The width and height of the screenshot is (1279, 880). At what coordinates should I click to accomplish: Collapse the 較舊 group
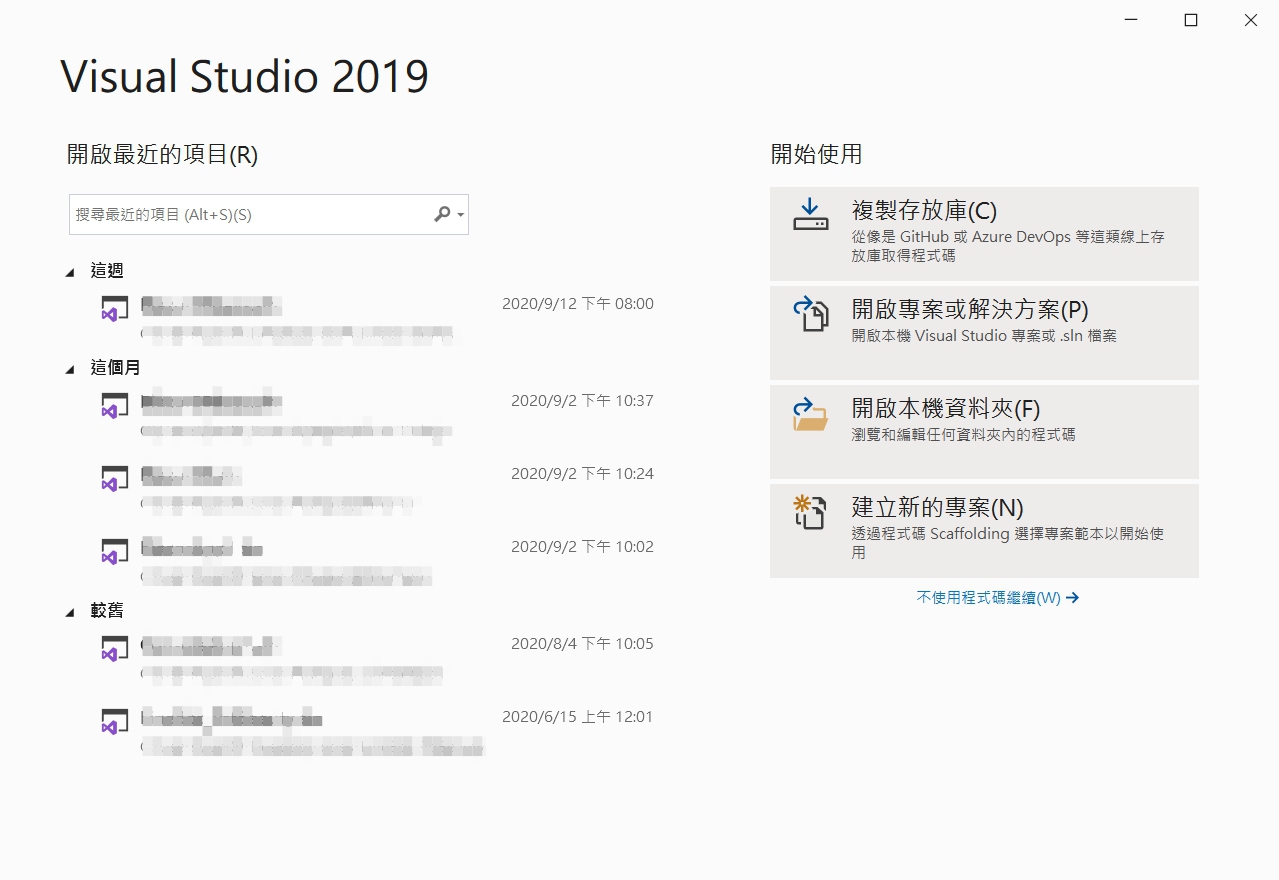tap(70, 612)
